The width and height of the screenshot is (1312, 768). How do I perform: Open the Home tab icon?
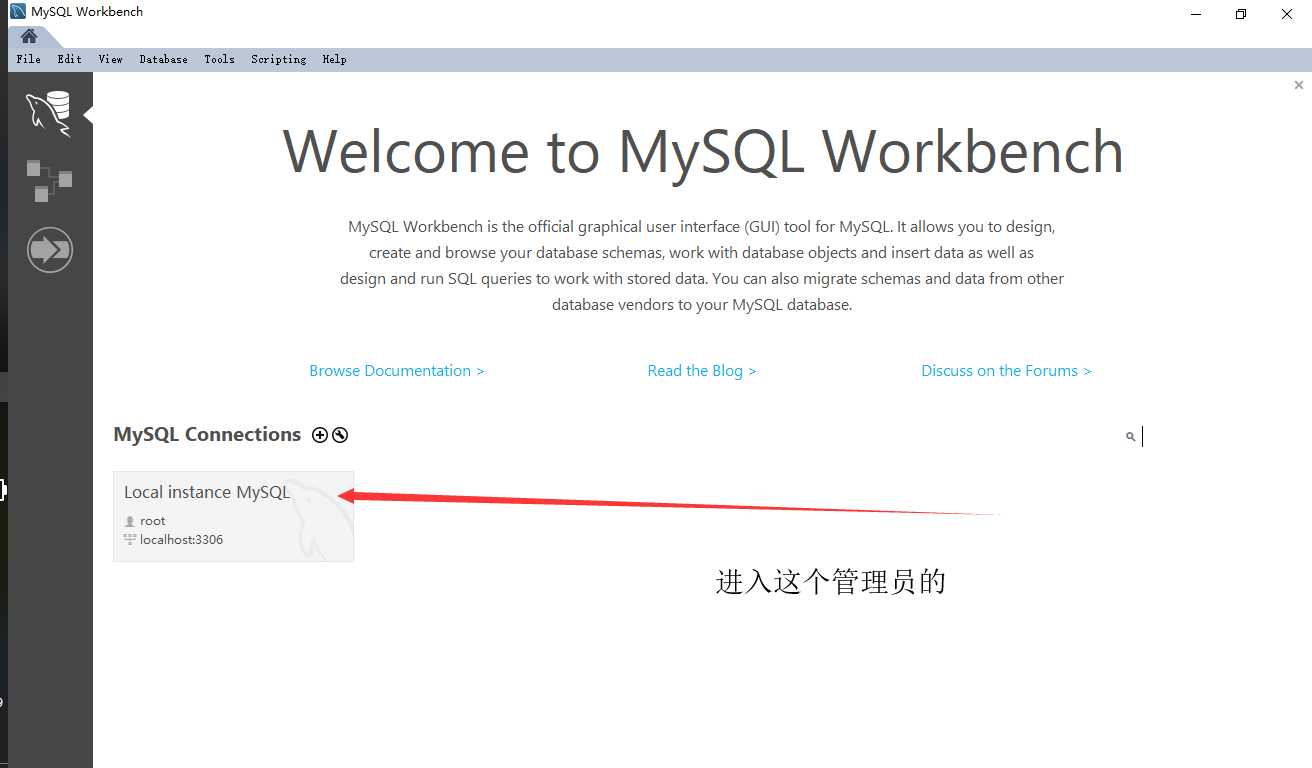pyautogui.click(x=29, y=36)
